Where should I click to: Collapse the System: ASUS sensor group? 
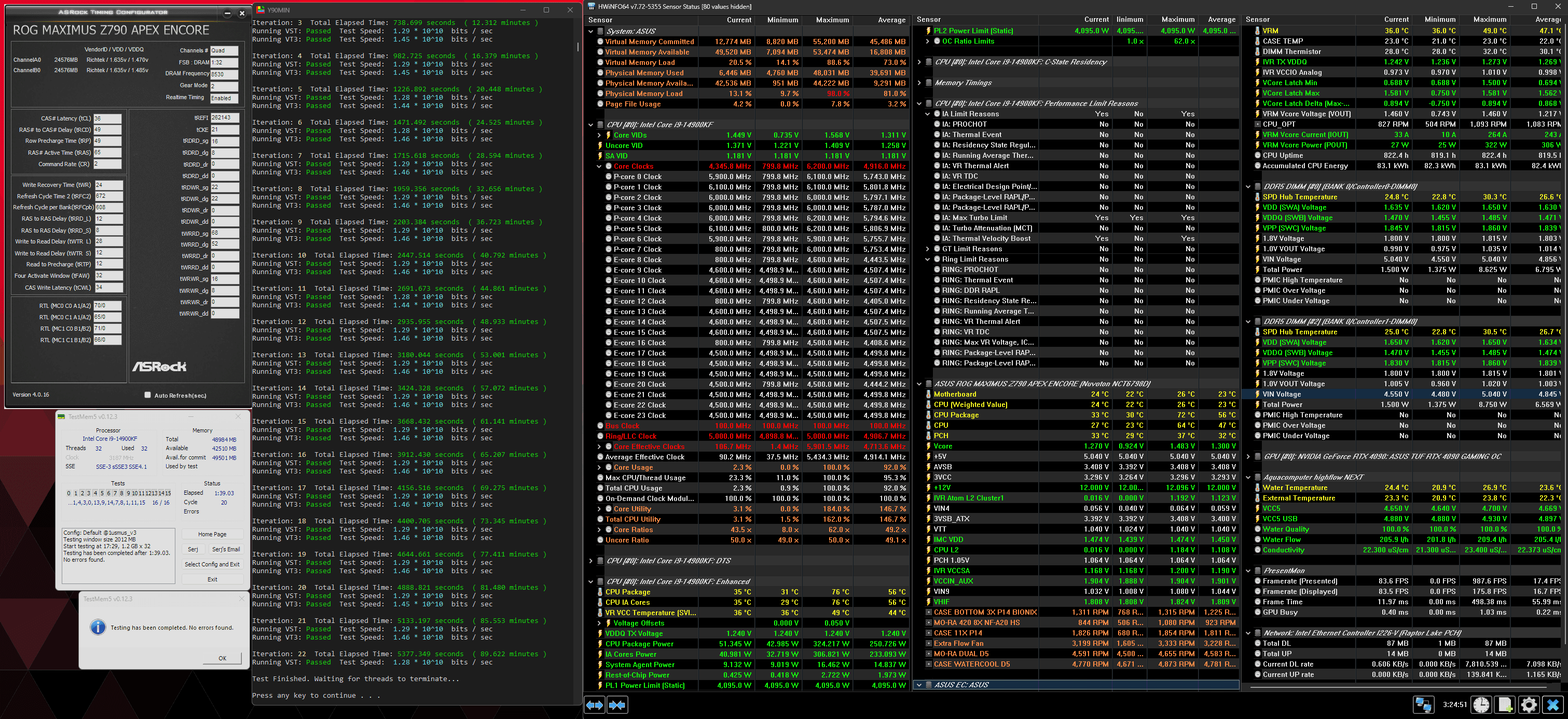[x=590, y=31]
